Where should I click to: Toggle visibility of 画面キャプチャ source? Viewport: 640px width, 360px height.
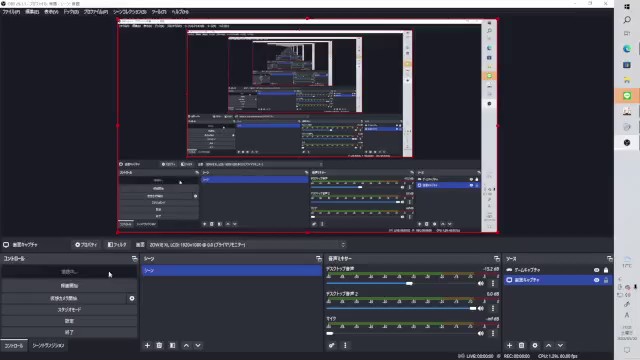coord(596,280)
